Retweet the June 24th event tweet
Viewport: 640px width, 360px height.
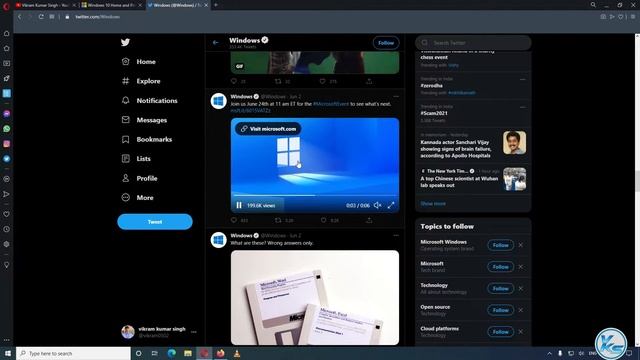pos(278,220)
